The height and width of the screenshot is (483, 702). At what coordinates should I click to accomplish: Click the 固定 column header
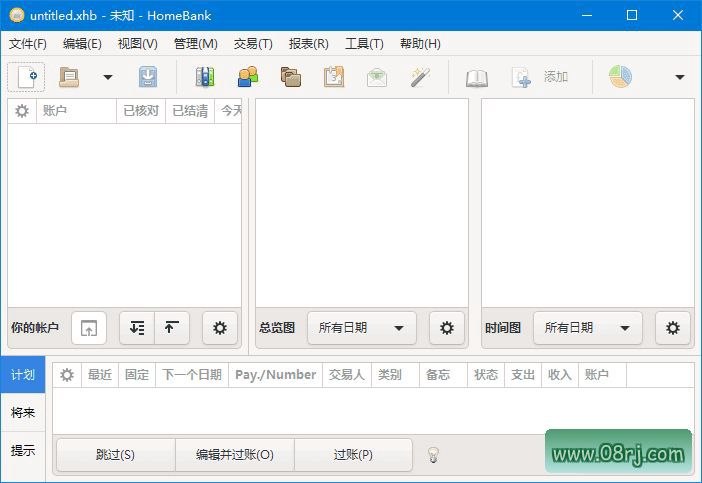137,375
